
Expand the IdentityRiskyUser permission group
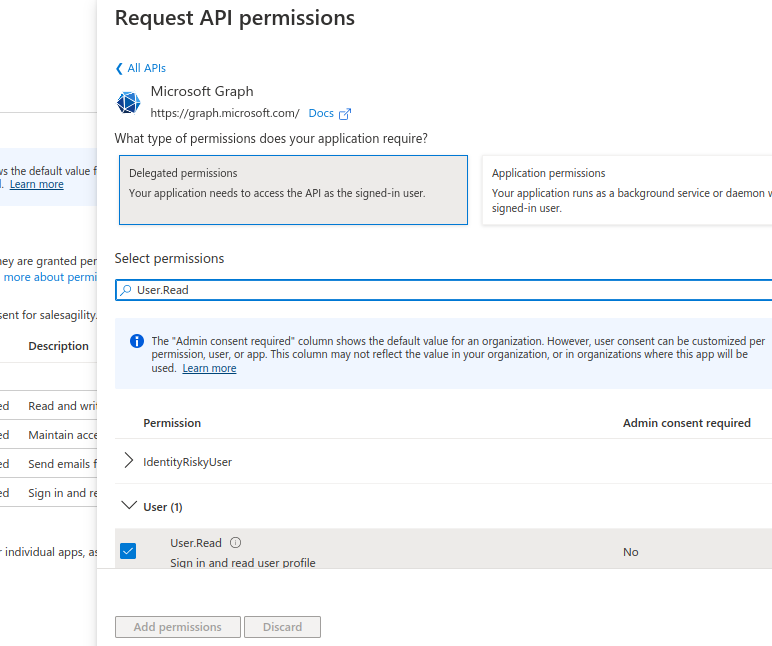[129, 460]
